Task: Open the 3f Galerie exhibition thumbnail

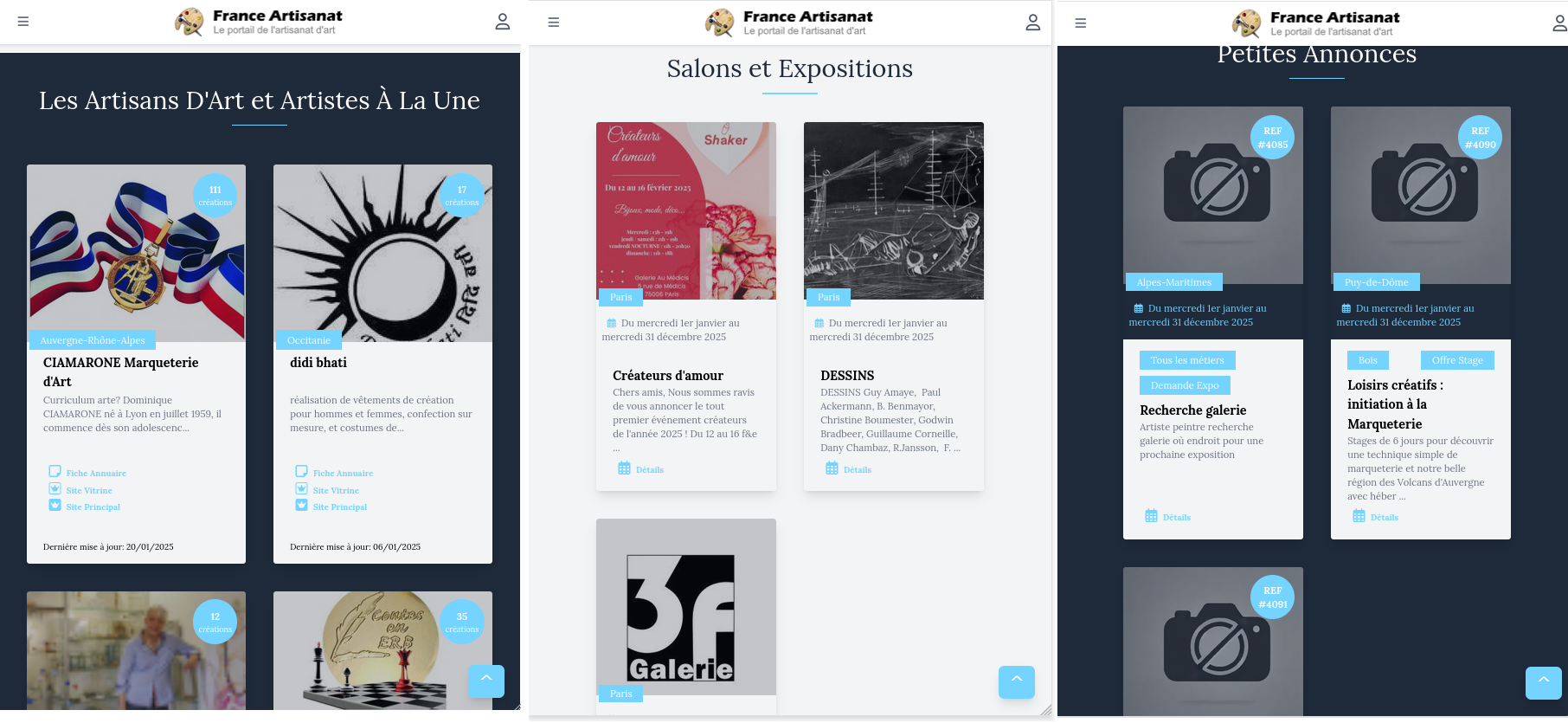Action: pos(686,606)
